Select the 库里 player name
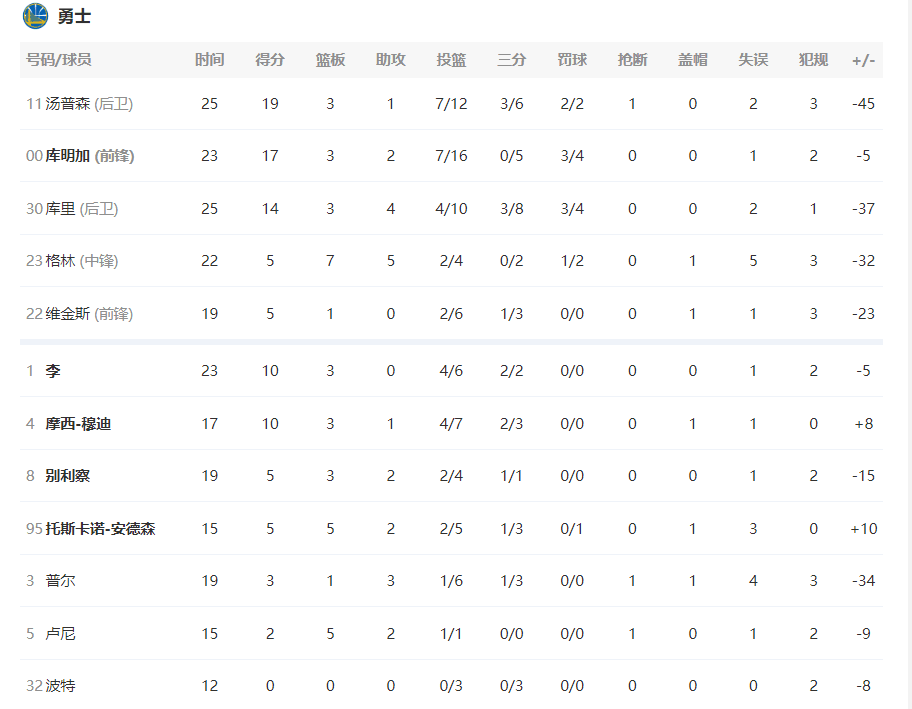The height and width of the screenshot is (709, 912). point(60,209)
